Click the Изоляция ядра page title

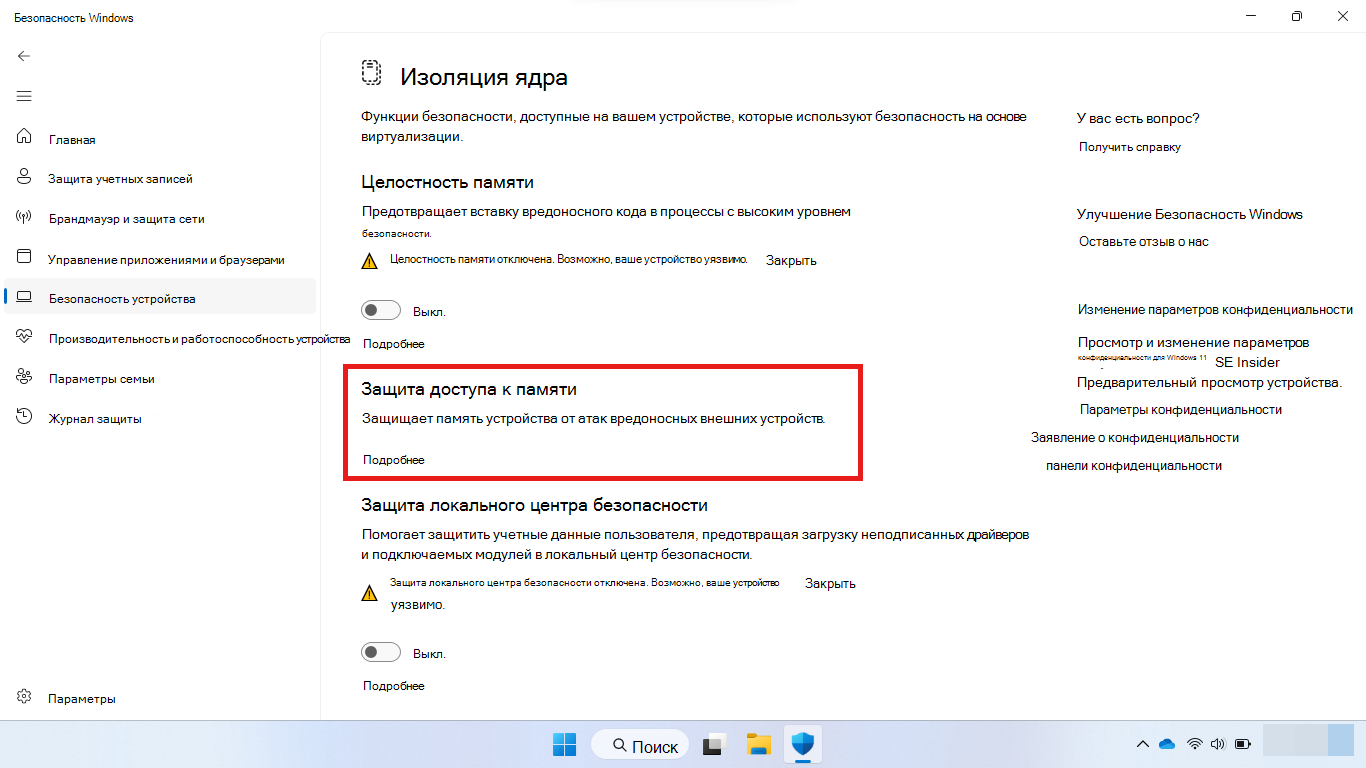[x=484, y=77]
